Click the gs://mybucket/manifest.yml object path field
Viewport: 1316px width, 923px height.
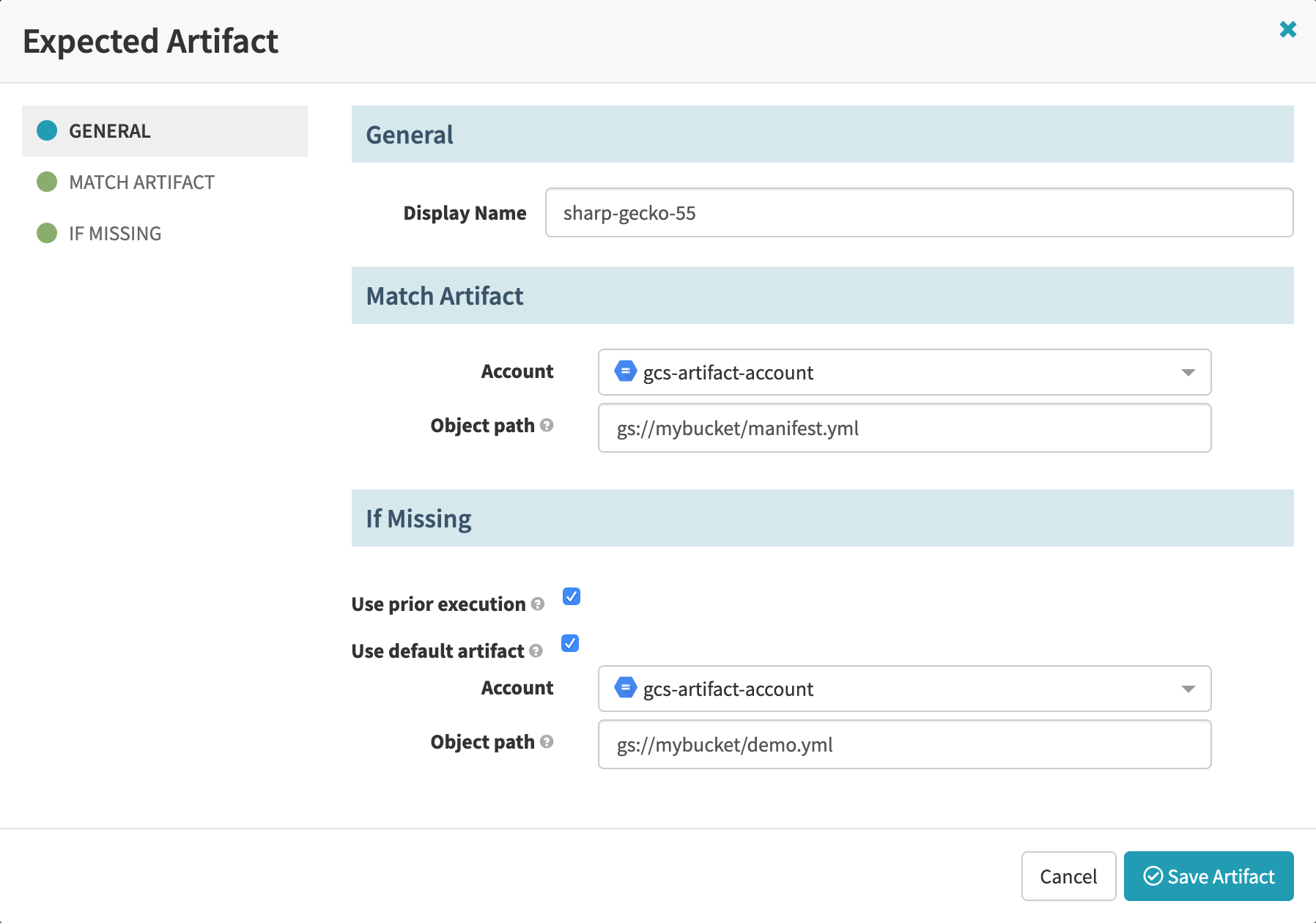point(904,428)
